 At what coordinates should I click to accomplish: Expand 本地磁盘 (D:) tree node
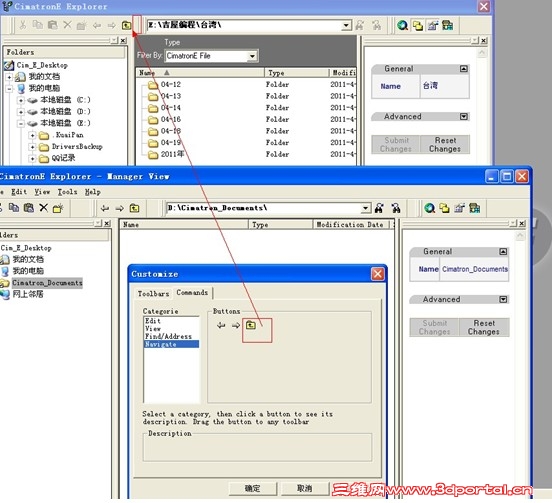click(x=21, y=112)
